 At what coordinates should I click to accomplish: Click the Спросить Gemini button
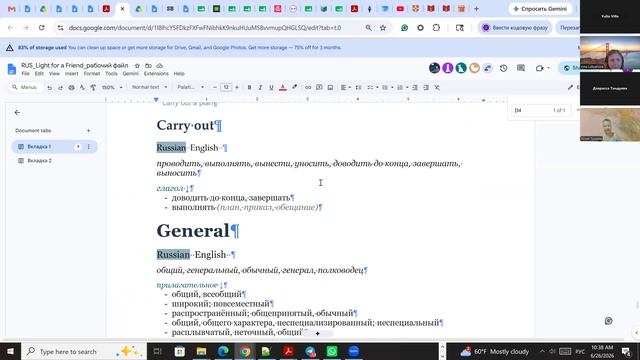(x=540, y=9)
